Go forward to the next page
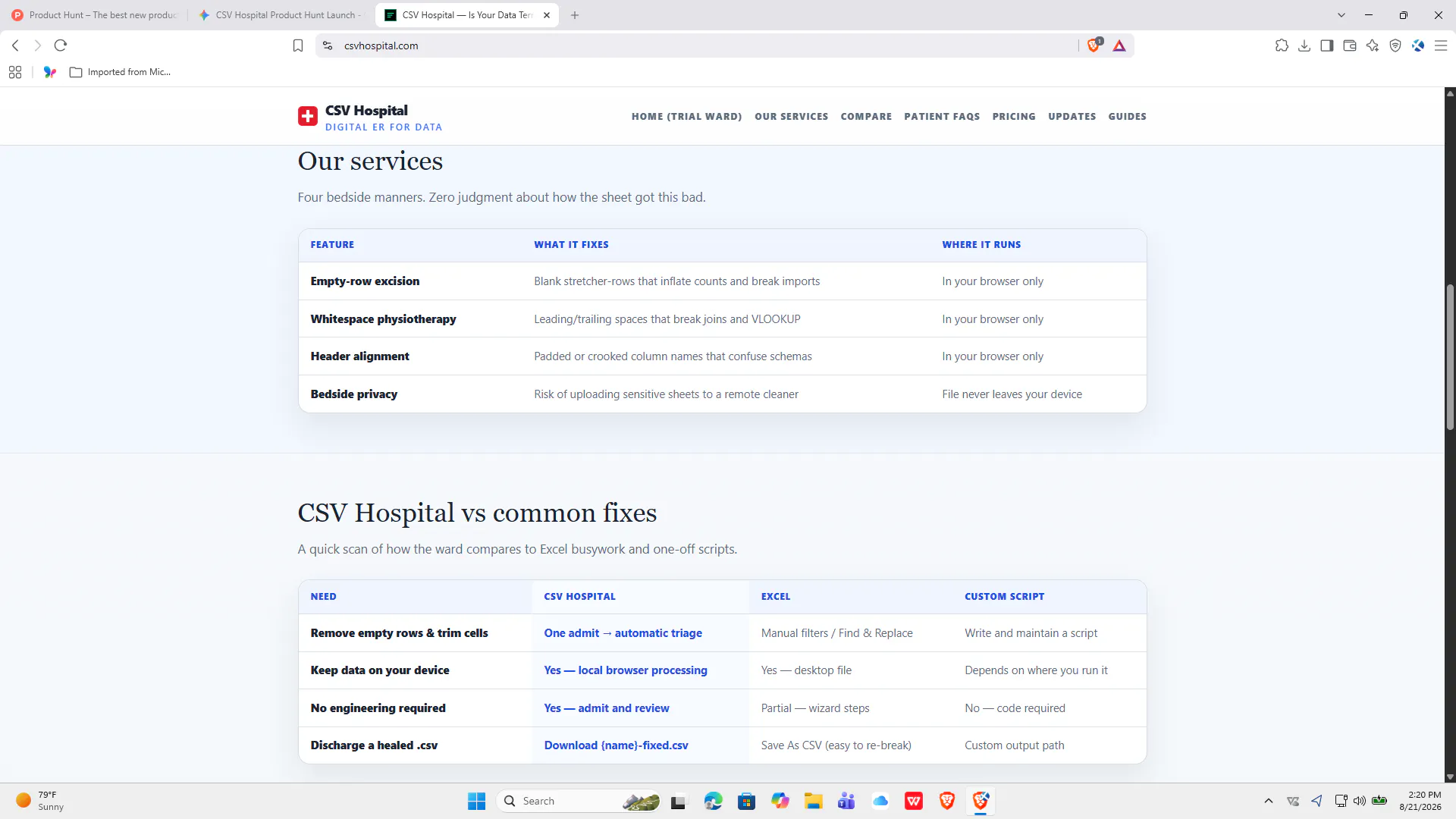The image size is (1456, 819). point(37,45)
